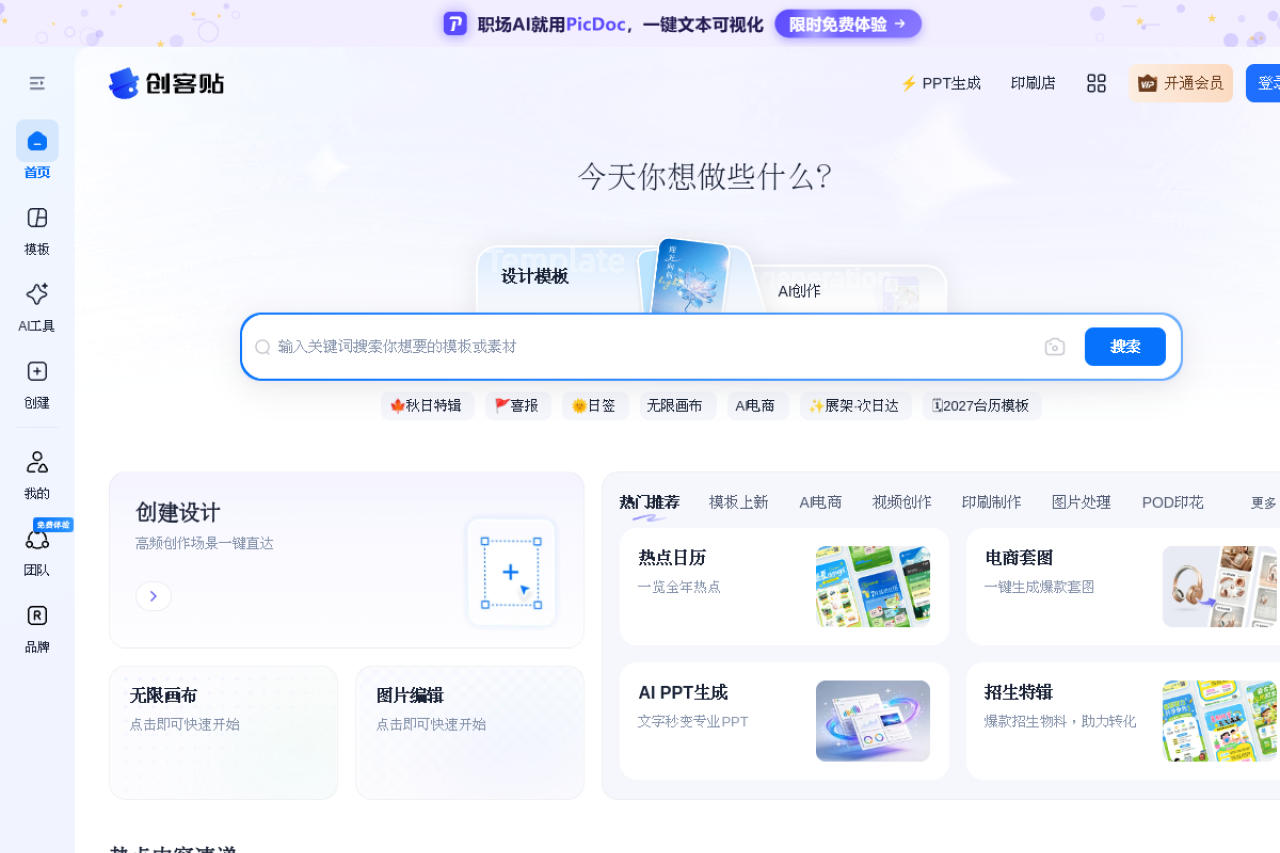The height and width of the screenshot is (853, 1280).
Task: Open the AI PPT生成 card thumbnail
Action: [873, 721]
